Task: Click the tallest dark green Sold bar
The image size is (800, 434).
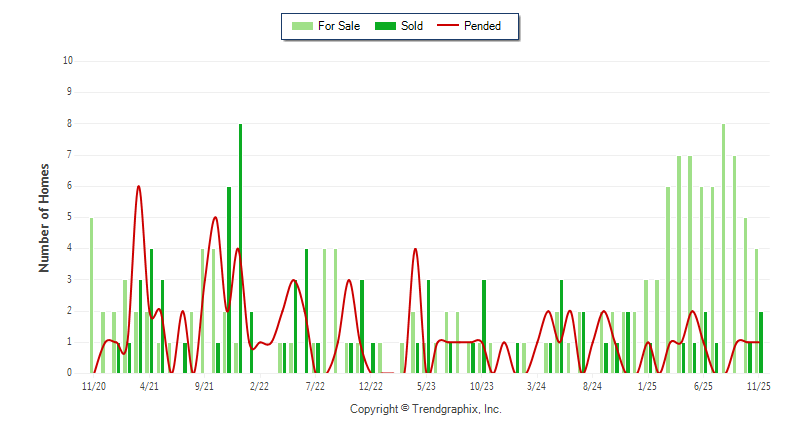Action: click(240, 250)
